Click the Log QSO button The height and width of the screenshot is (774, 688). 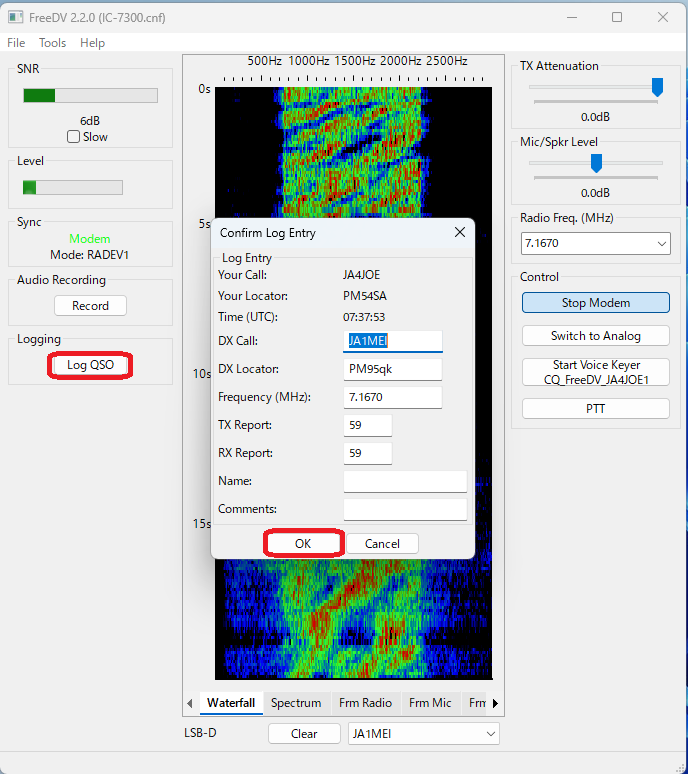click(x=90, y=365)
